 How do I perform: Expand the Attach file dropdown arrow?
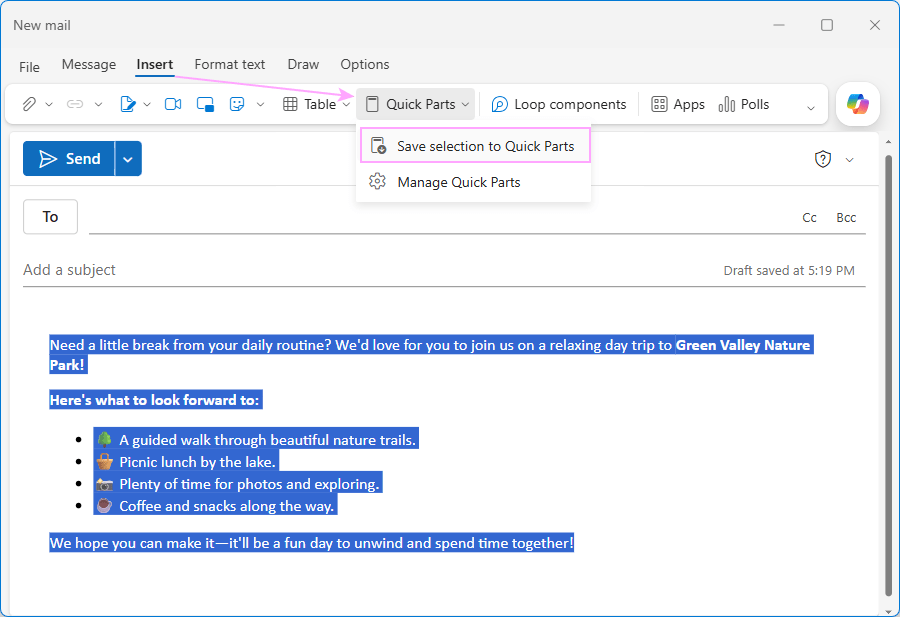click(x=49, y=104)
